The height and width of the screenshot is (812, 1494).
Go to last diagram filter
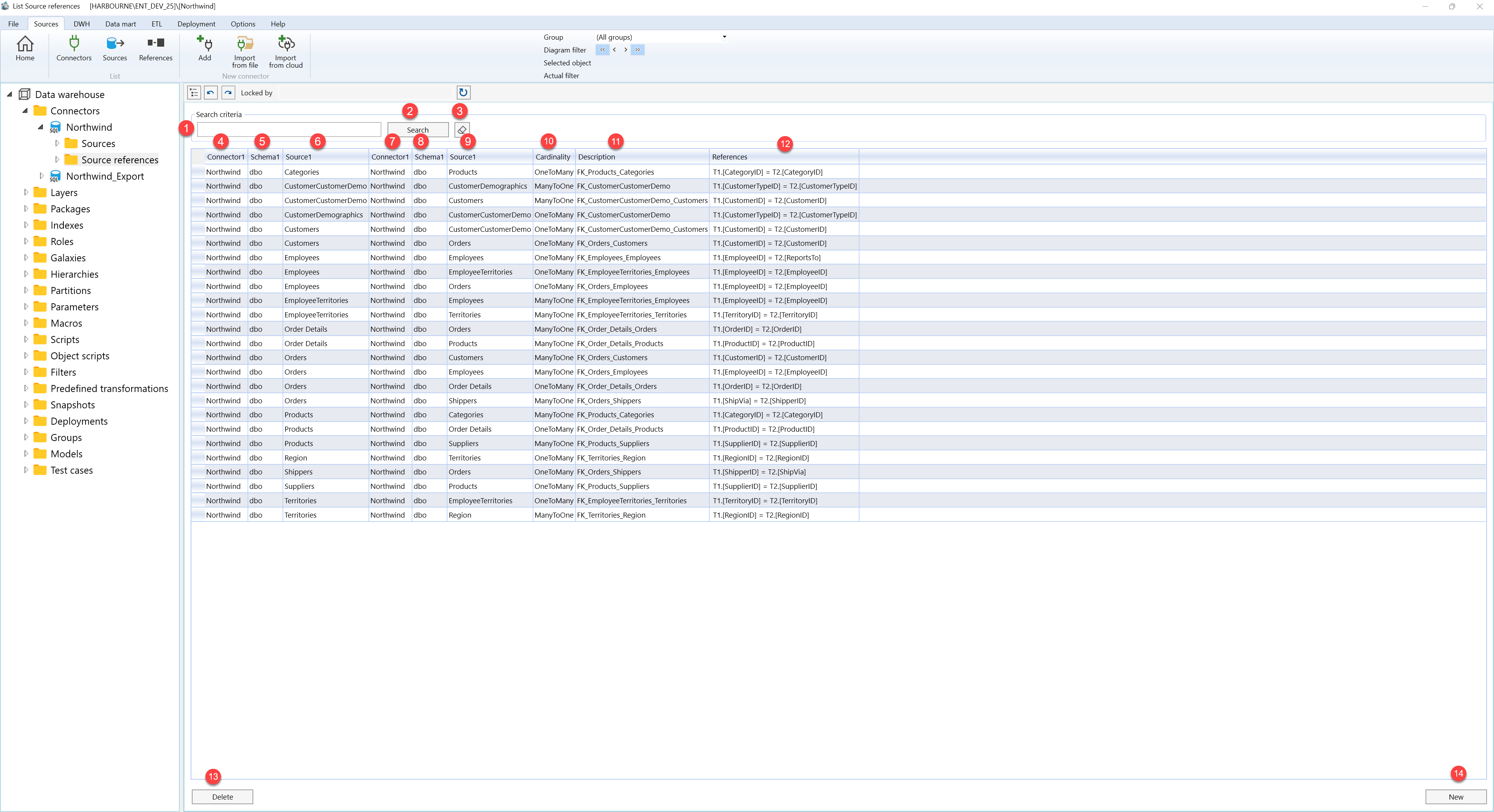click(x=637, y=50)
